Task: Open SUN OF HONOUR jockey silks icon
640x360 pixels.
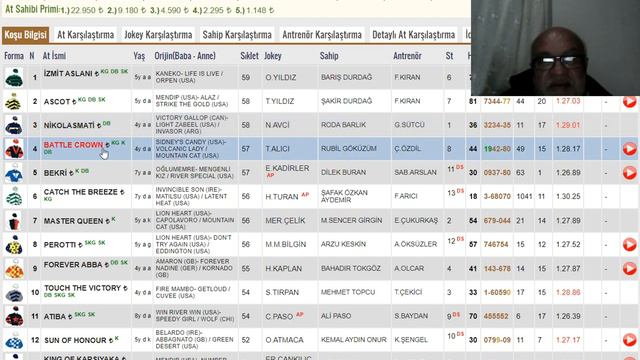Action: coord(14,340)
